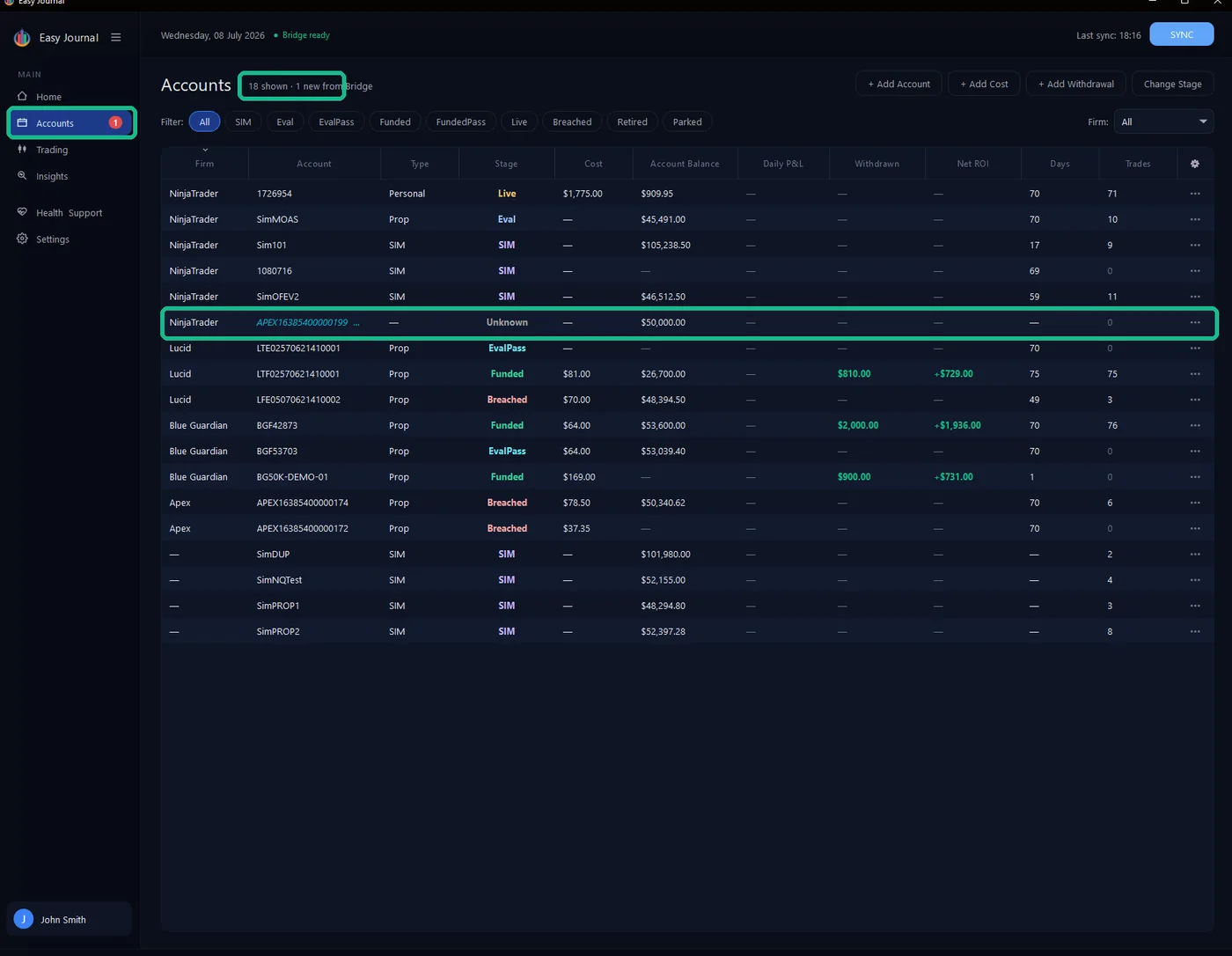
Task: Open John Smith user profile
Action: tap(70, 919)
